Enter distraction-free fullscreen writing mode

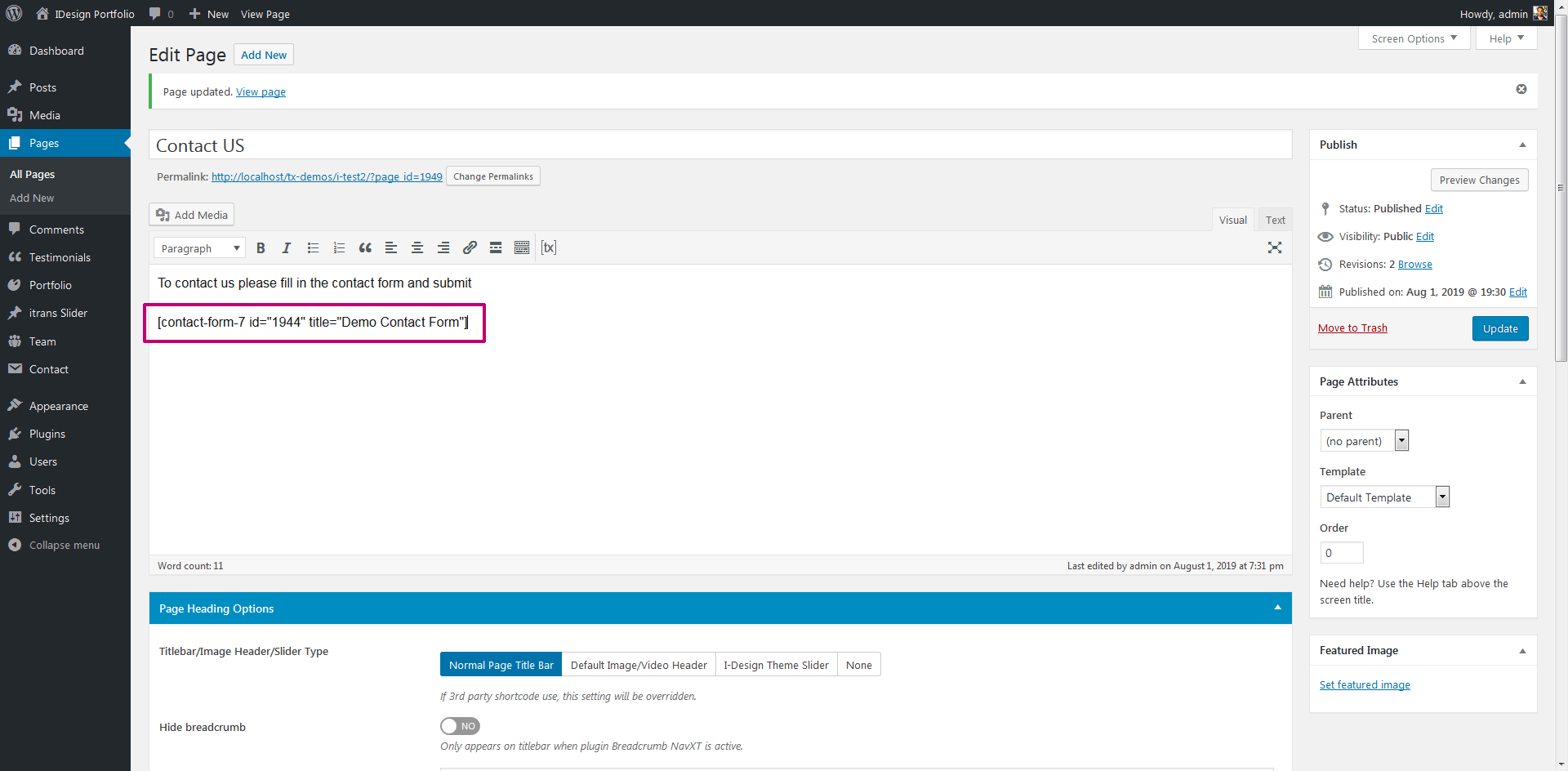coord(1274,248)
